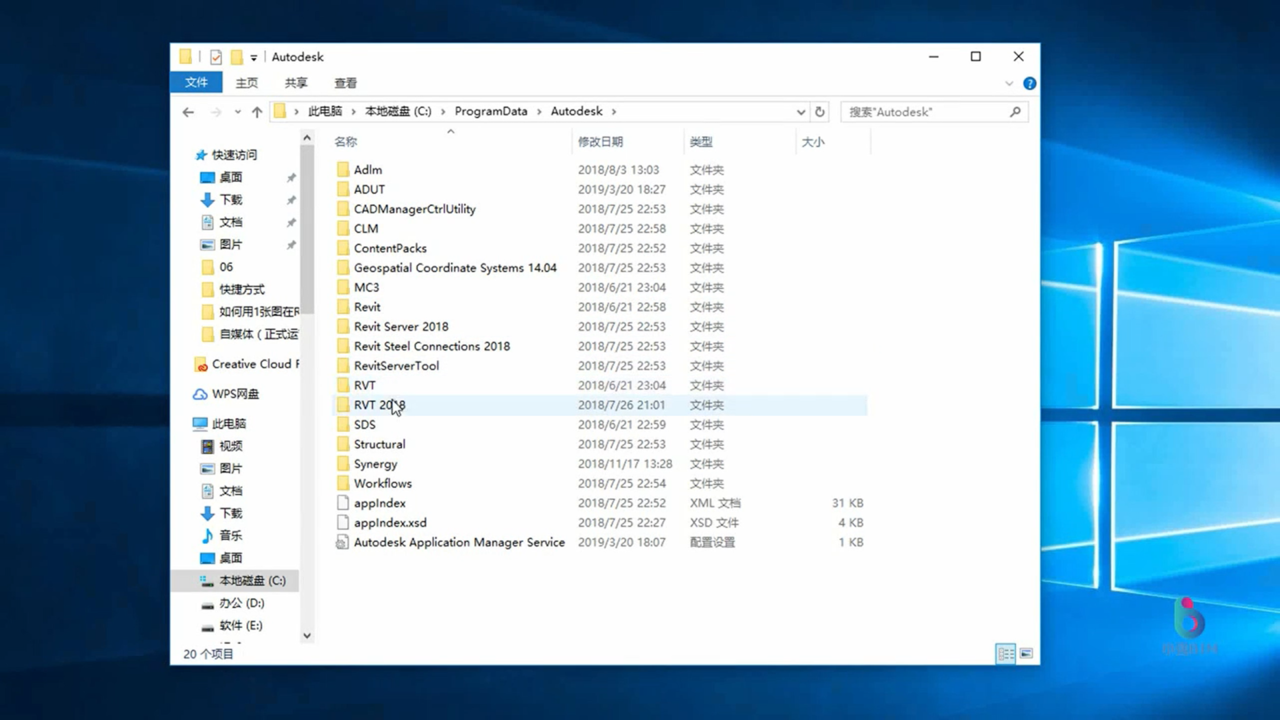This screenshot has width=1280, height=720.
Task: Select the Workflows folder
Action: point(382,483)
